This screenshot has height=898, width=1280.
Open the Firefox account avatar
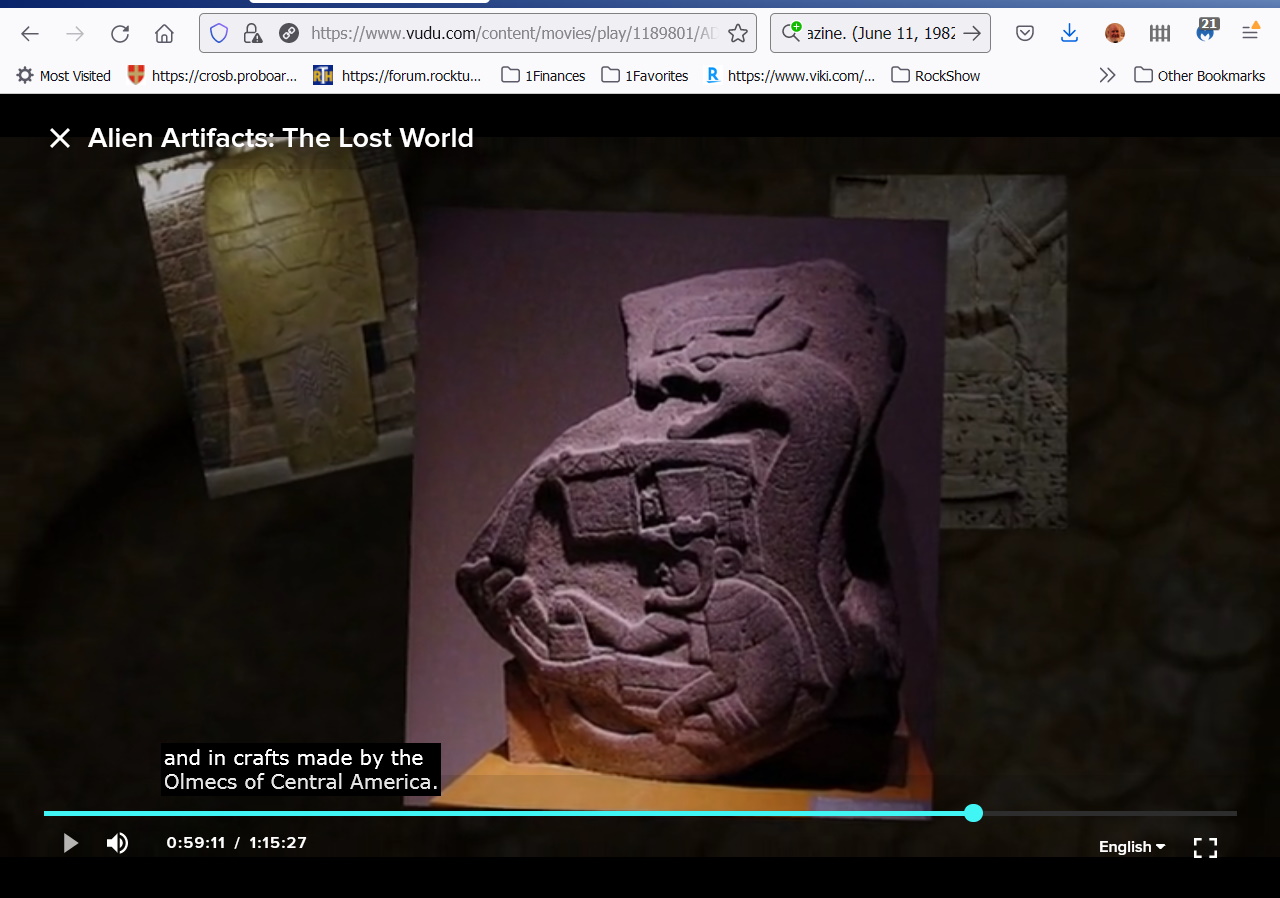(1115, 33)
